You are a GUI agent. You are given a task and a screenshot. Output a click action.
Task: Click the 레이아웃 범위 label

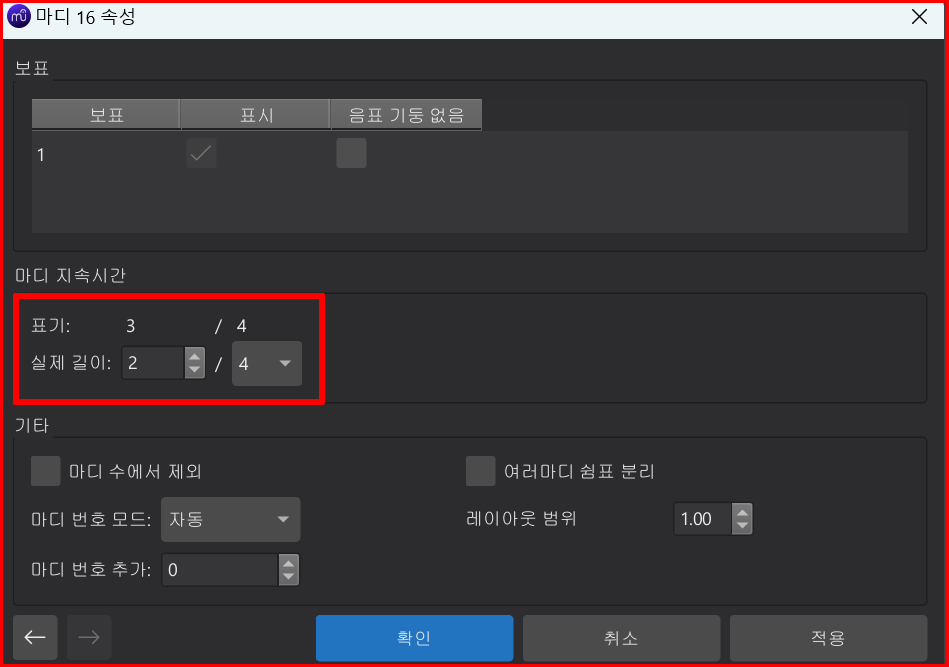(x=521, y=518)
